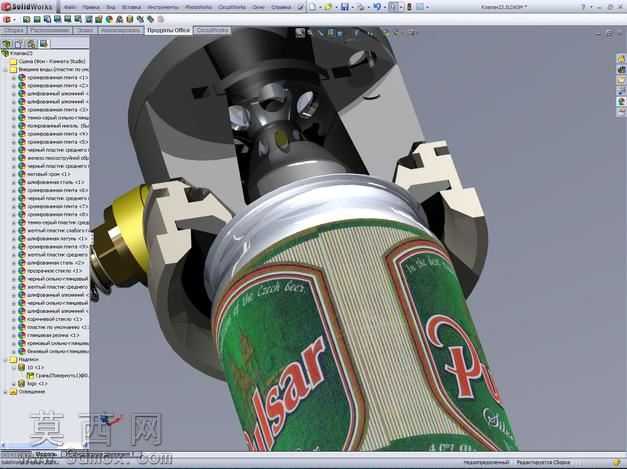The height and width of the screenshot is (469, 627).
Task: Expand the logo <1> tree node
Action: pos(14,383)
